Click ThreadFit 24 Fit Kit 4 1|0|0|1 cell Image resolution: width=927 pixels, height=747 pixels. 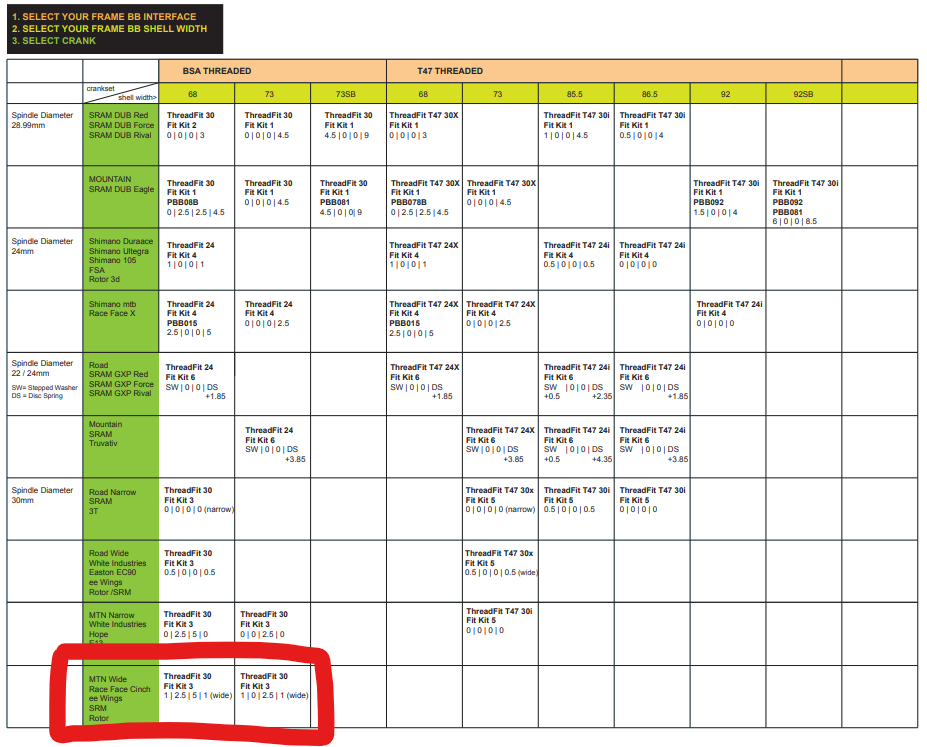click(197, 259)
